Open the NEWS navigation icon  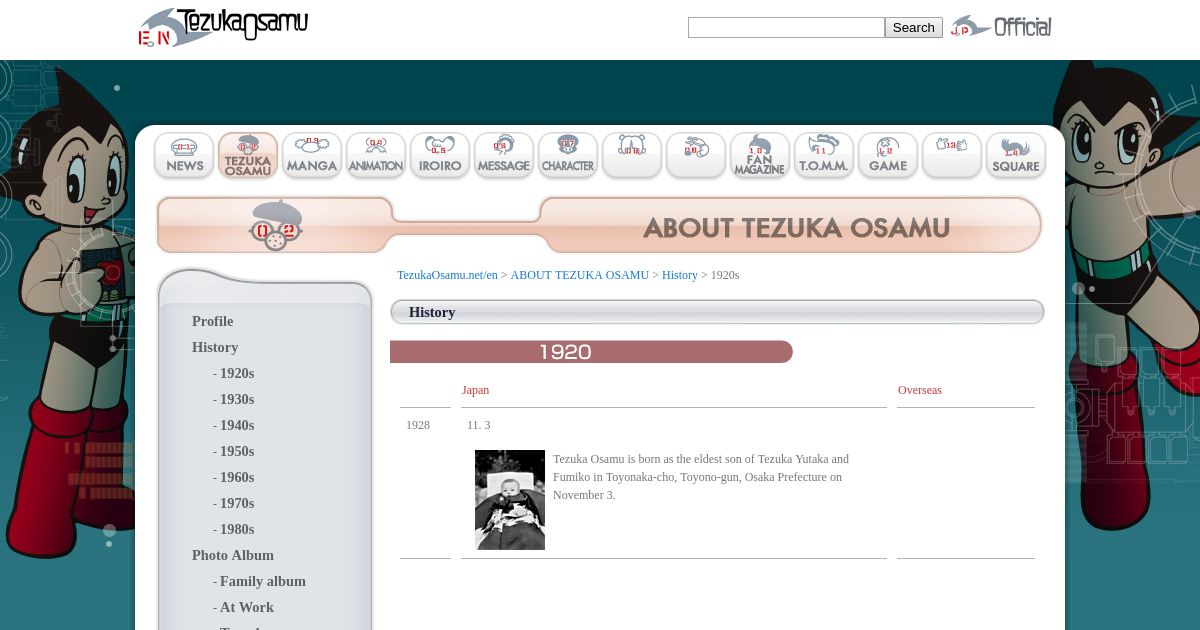point(184,156)
